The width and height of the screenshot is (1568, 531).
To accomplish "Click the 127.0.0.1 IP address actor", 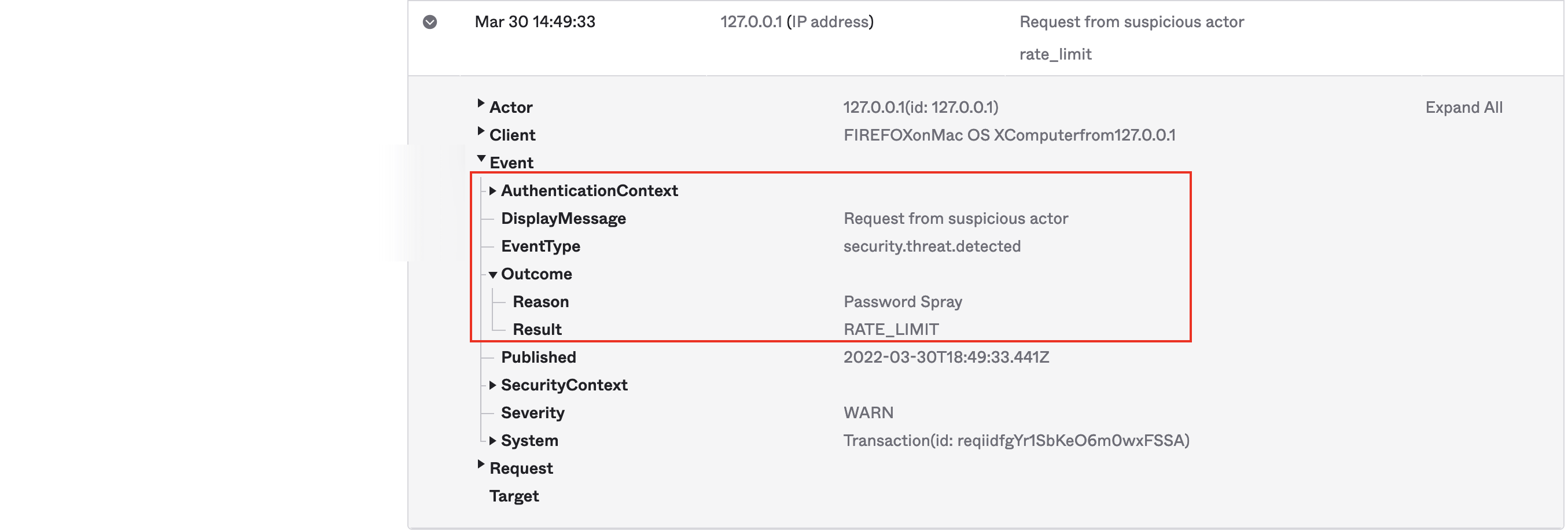I will [x=796, y=22].
